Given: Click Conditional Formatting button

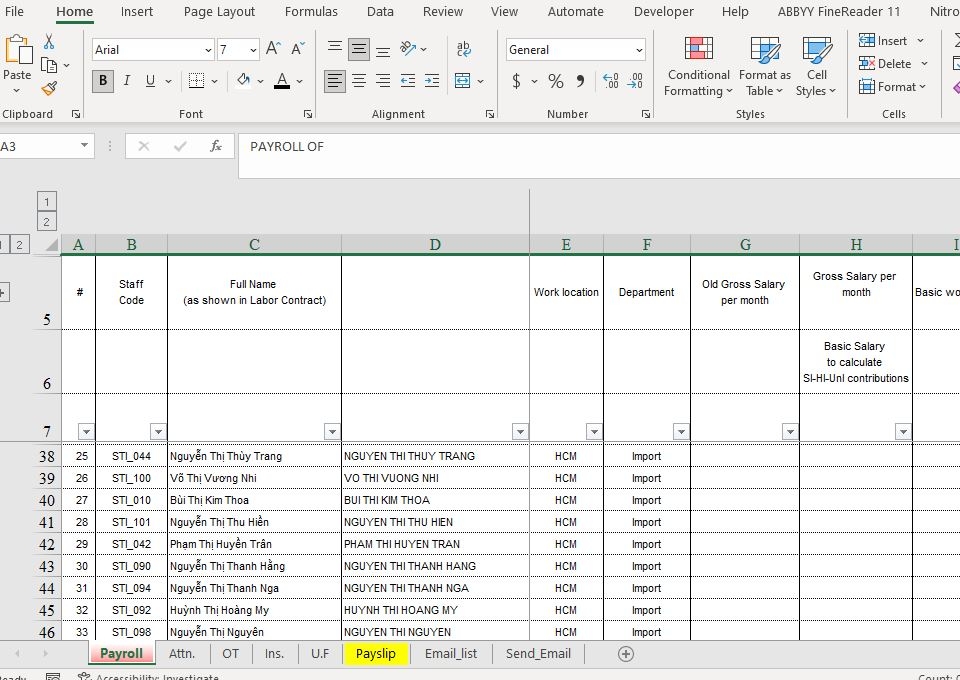Looking at the screenshot, I should click(699, 66).
